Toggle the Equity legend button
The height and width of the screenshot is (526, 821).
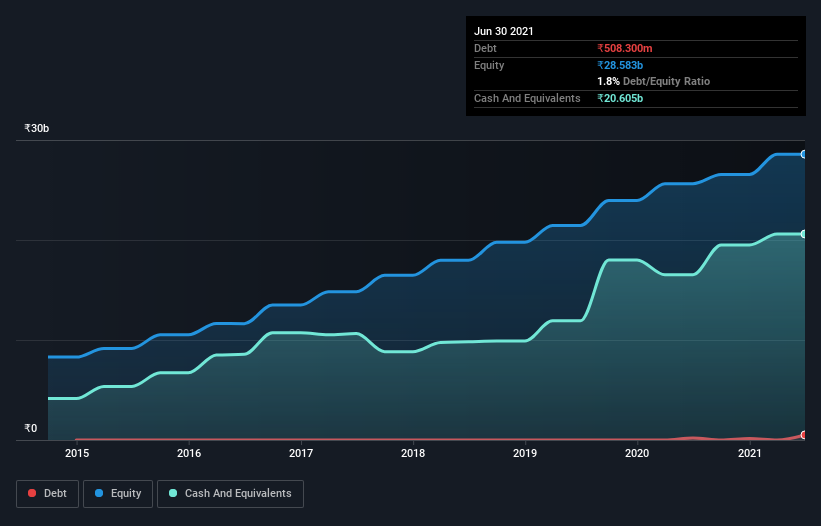tap(118, 494)
